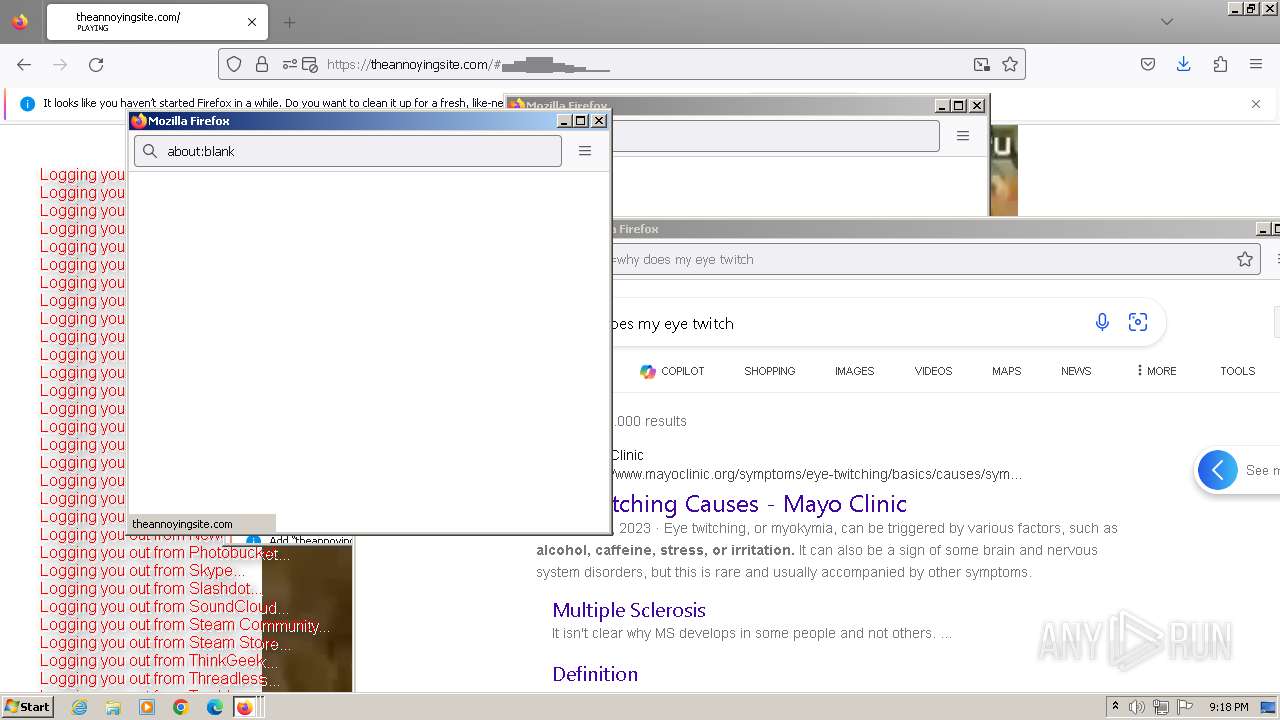Click 'Logging you out from Steam Community' text

[186, 624]
